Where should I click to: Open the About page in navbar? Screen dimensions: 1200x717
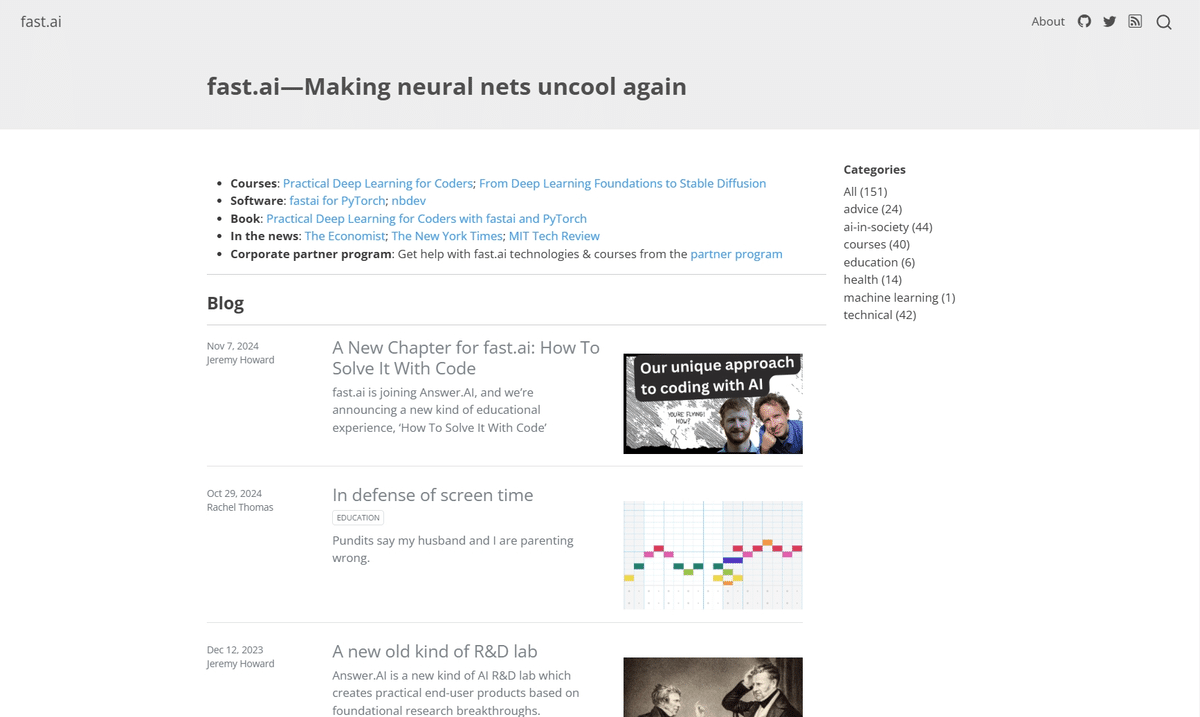pos(1048,21)
